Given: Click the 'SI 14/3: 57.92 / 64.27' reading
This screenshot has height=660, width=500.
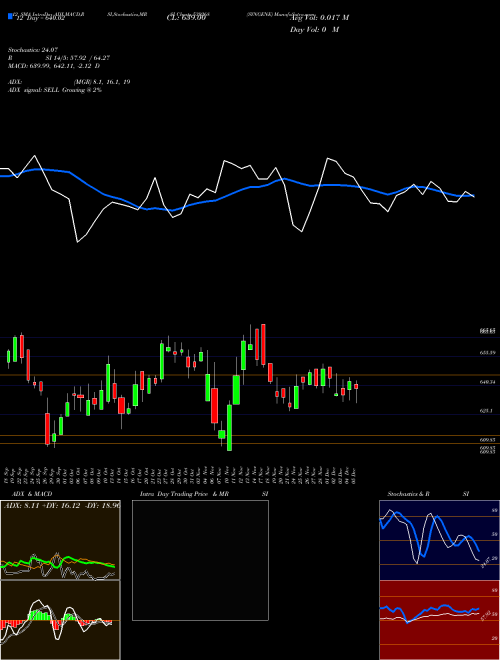Looking at the screenshot, I should click(x=75, y=58).
